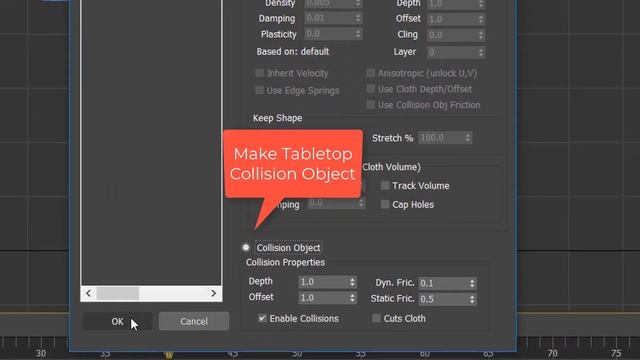640x360 pixels.
Task: Click the OK button
Action: tap(117, 321)
